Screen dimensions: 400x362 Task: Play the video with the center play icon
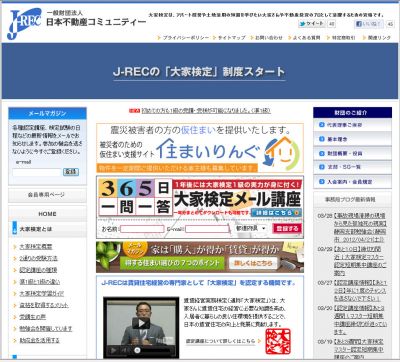click(x=141, y=323)
